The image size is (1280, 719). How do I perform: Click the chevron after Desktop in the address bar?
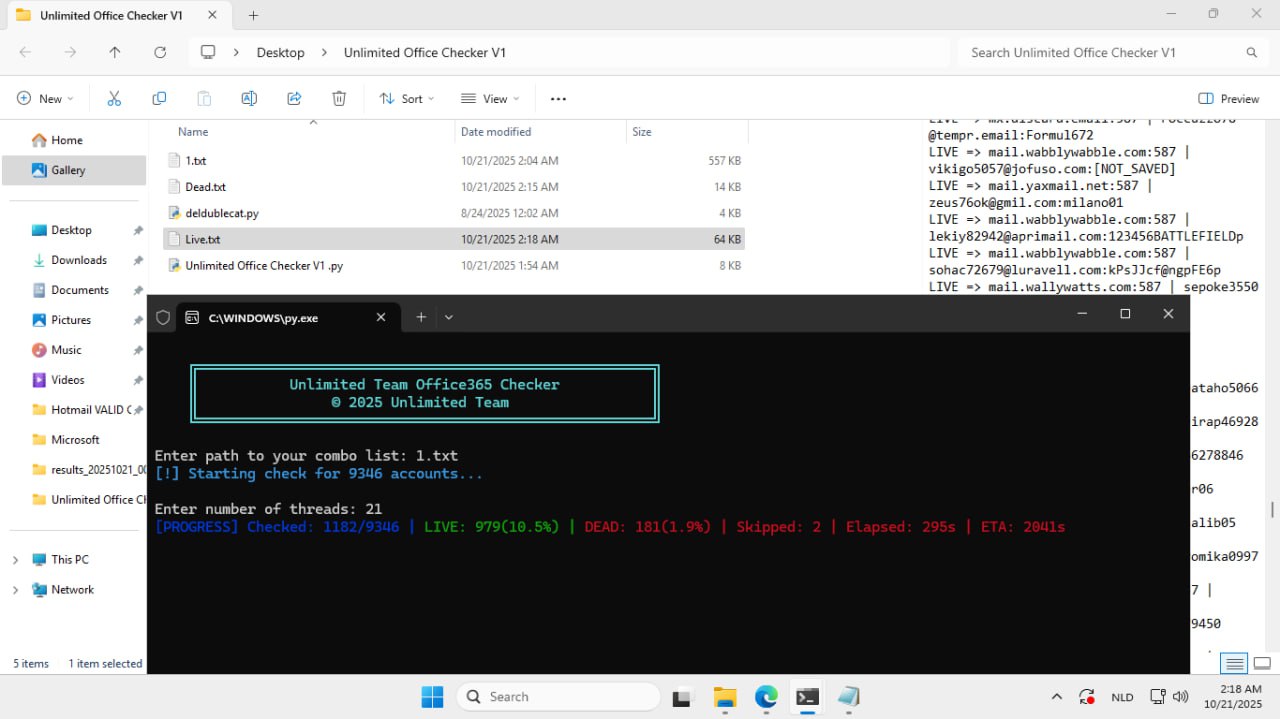[x=324, y=52]
